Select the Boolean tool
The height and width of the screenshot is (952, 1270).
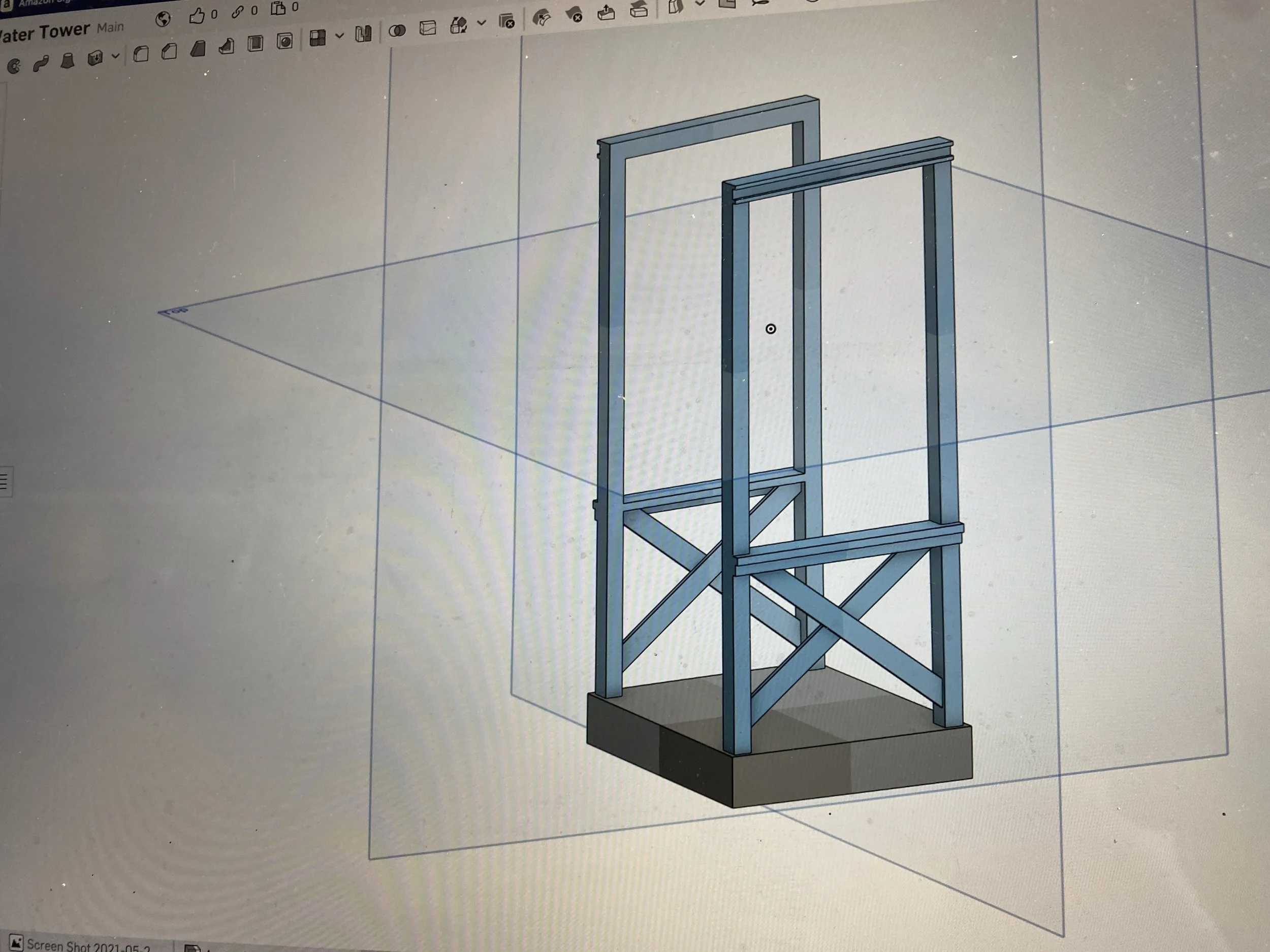tap(397, 30)
